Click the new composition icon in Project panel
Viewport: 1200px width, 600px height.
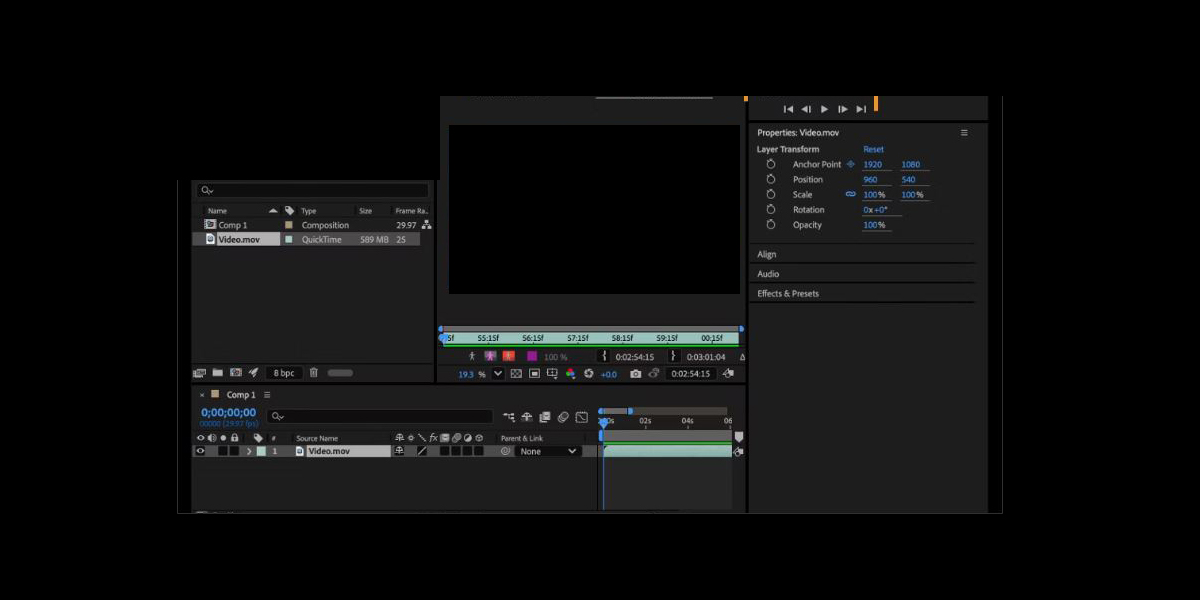[x=236, y=373]
